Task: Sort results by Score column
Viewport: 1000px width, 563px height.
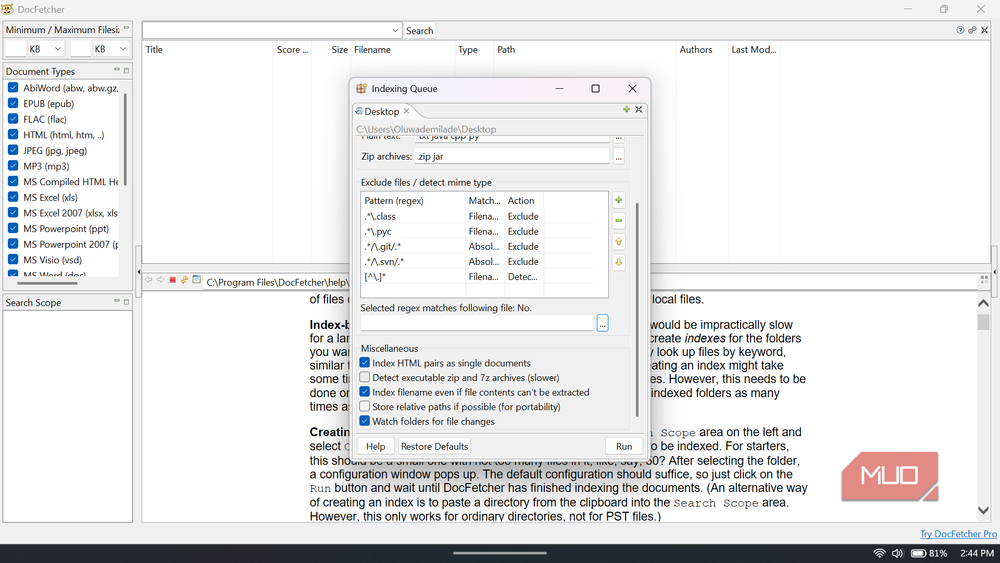Action: [292, 50]
